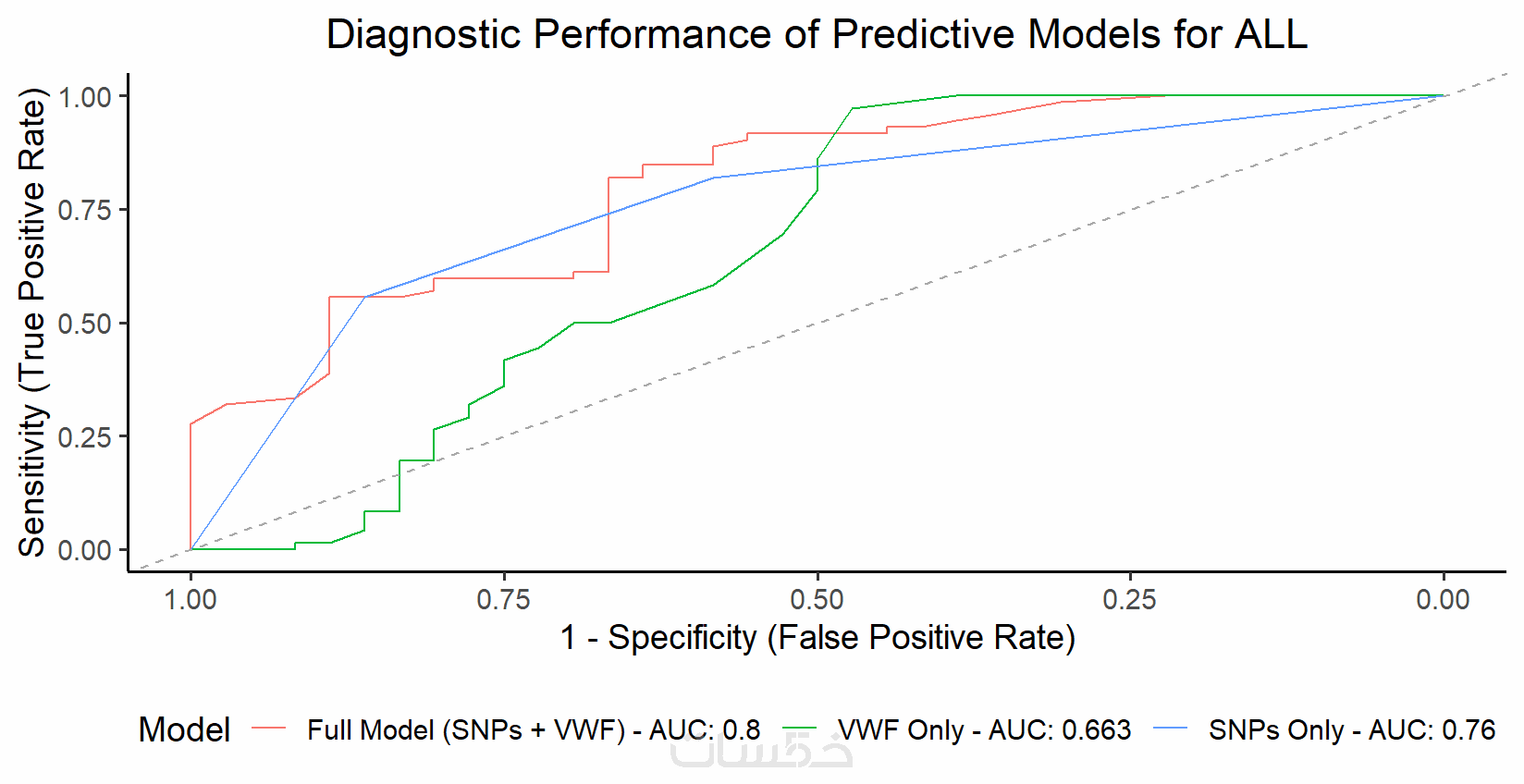1524x784 pixels.
Task: Click the 0.25 tick on the Specificity axis
Action: click(1130, 600)
